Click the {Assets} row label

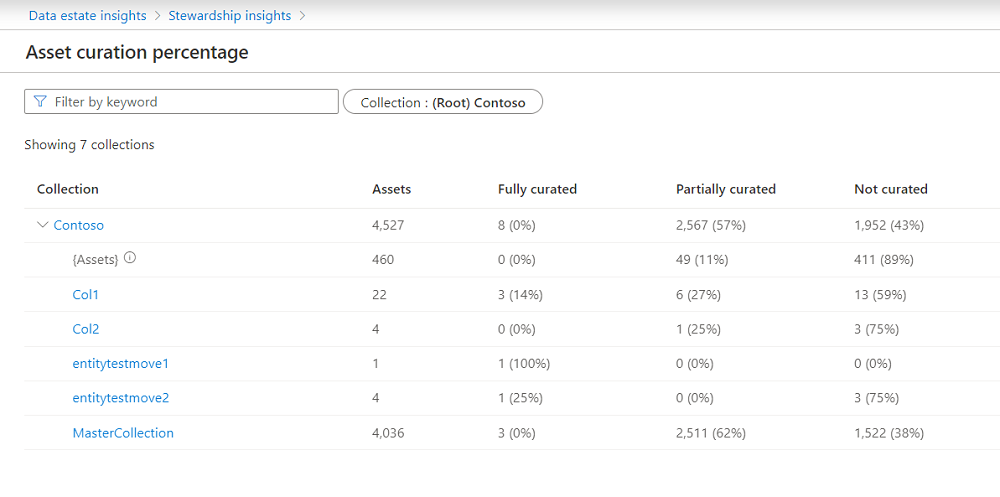coord(95,259)
